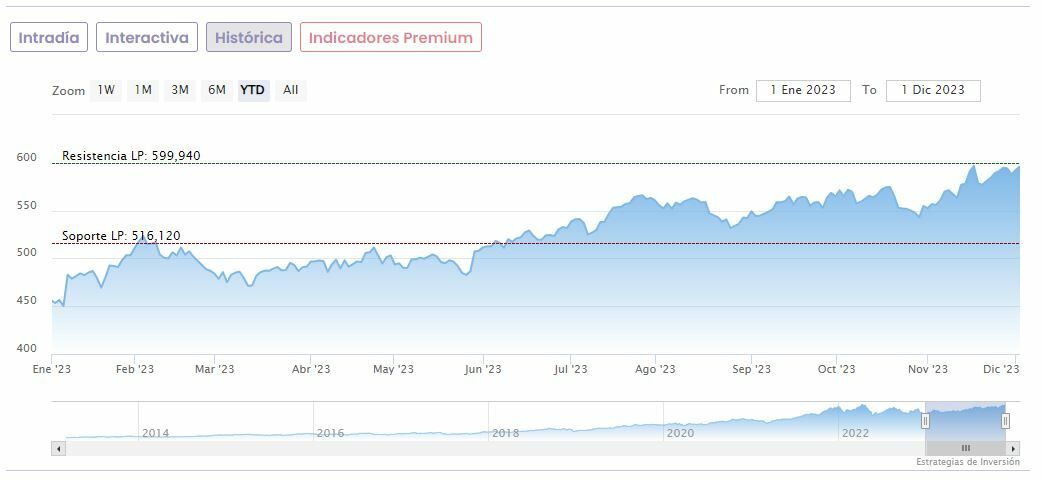
Task: Click the right range handle in navigator
Action: click(x=1006, y=421)
